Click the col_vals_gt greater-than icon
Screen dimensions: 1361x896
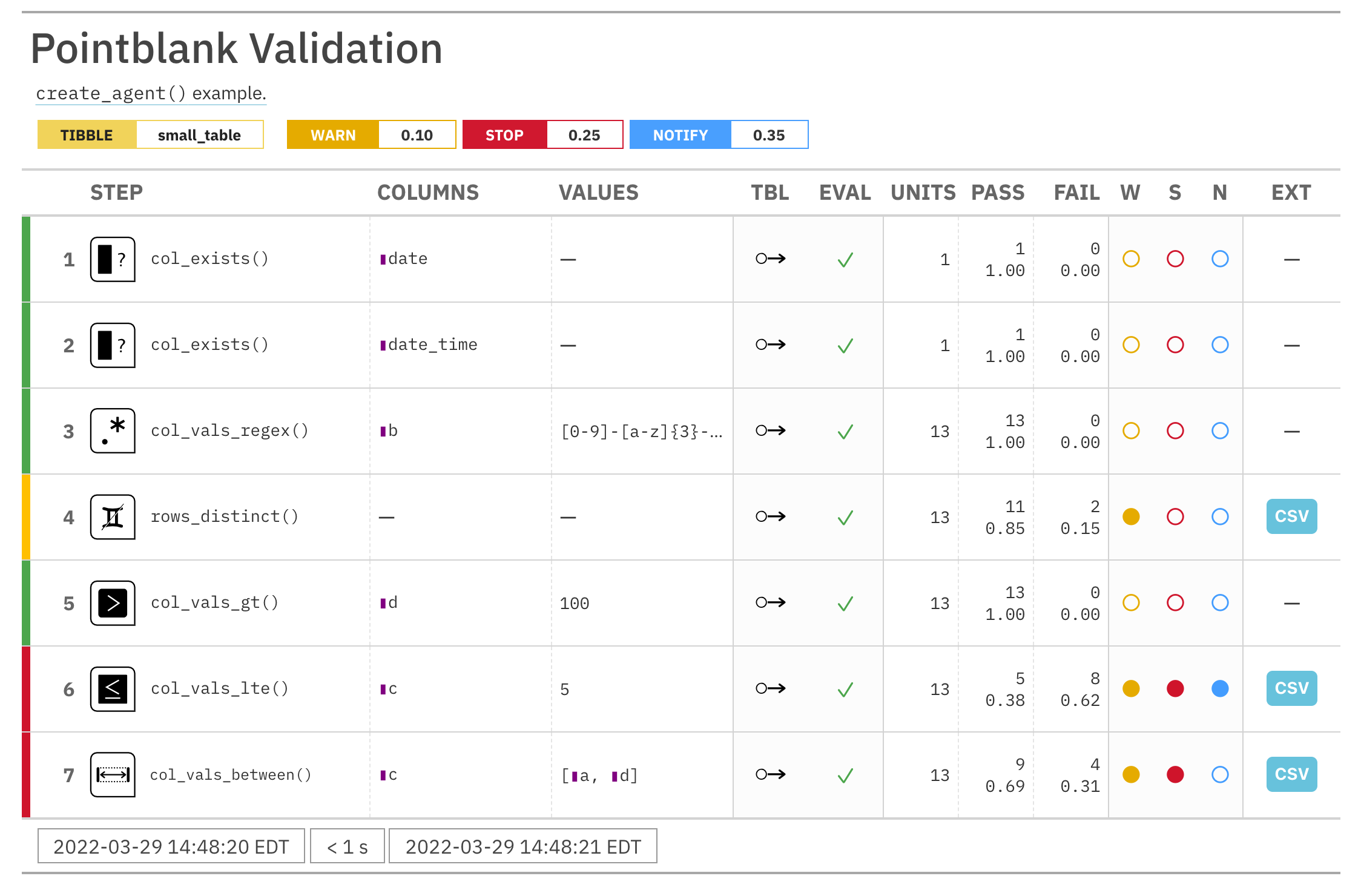click(x=113, y=603)
